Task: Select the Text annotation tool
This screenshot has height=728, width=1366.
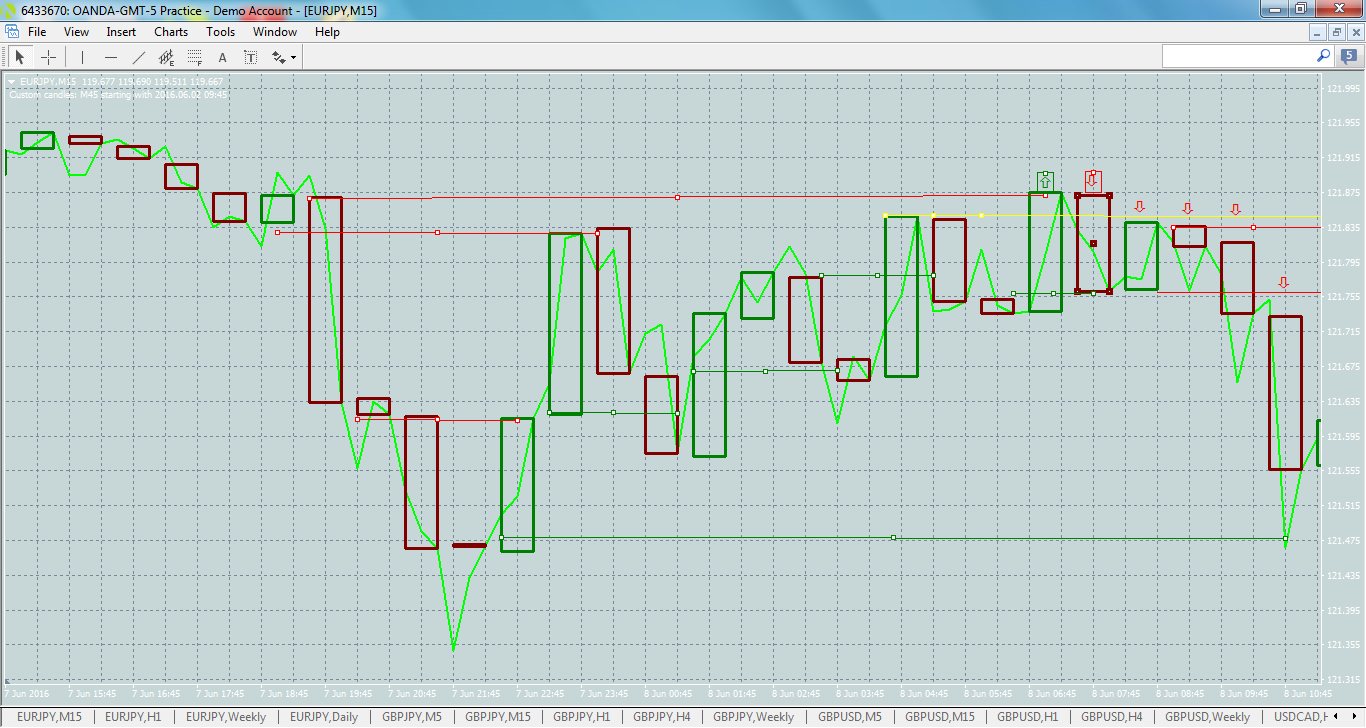Action: coord(222,57)
